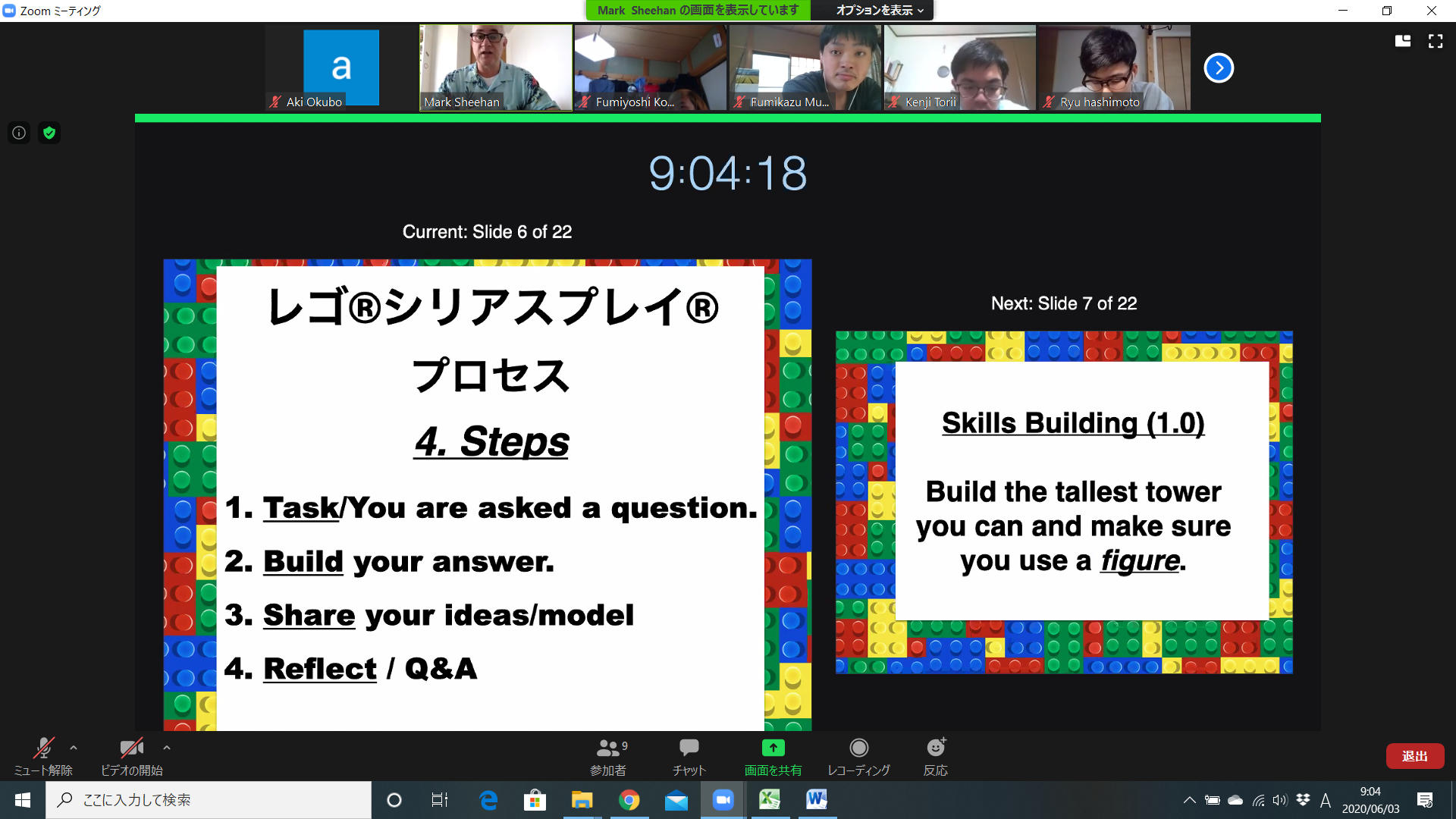Open Dropbox icon in system tray
This screenshot has width=1456, height=819.
point(1303,800)
